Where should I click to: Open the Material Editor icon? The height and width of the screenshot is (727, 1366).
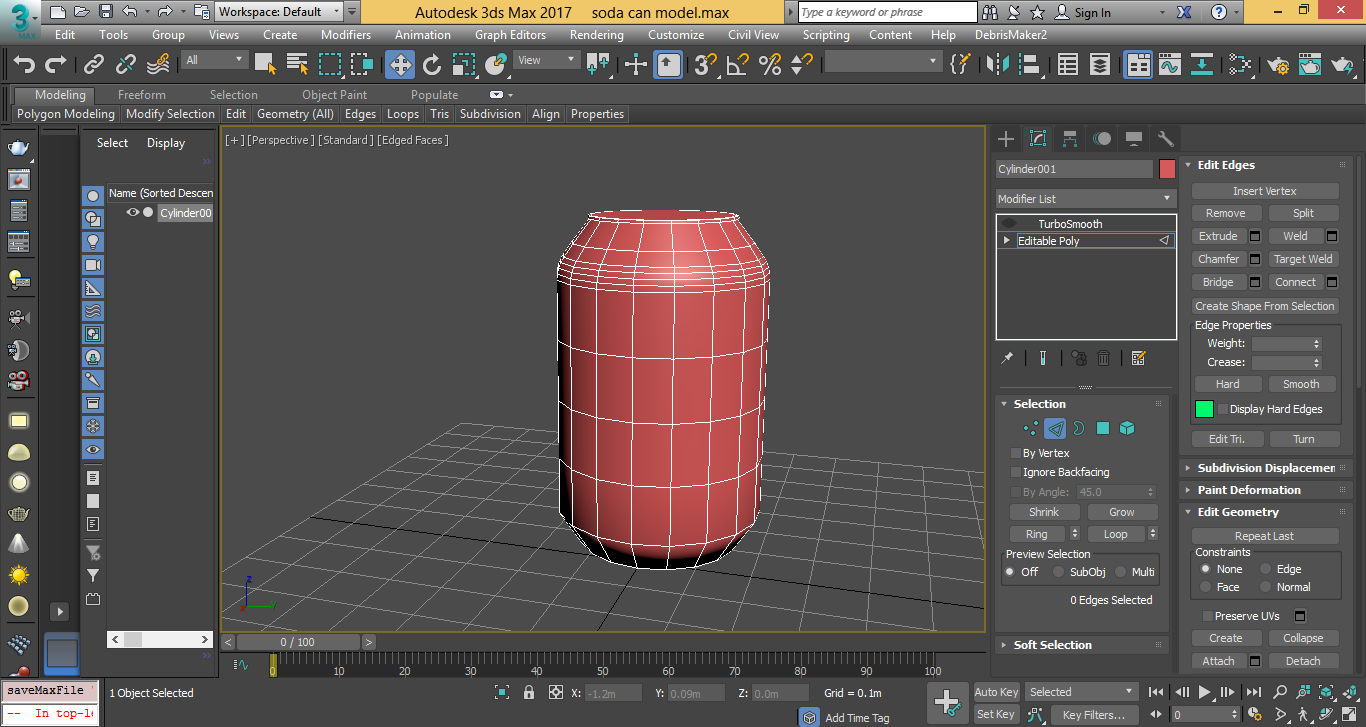click(x=1240, y=64)
